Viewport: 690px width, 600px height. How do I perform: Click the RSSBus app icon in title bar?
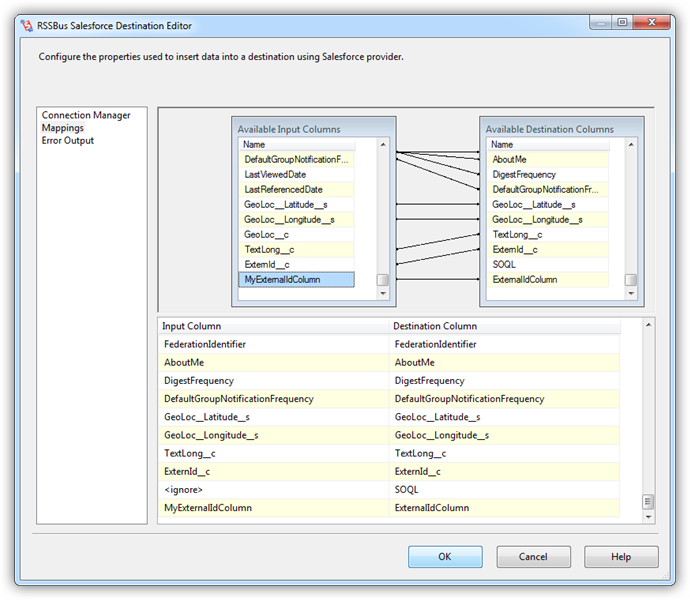tap(27, 26)
